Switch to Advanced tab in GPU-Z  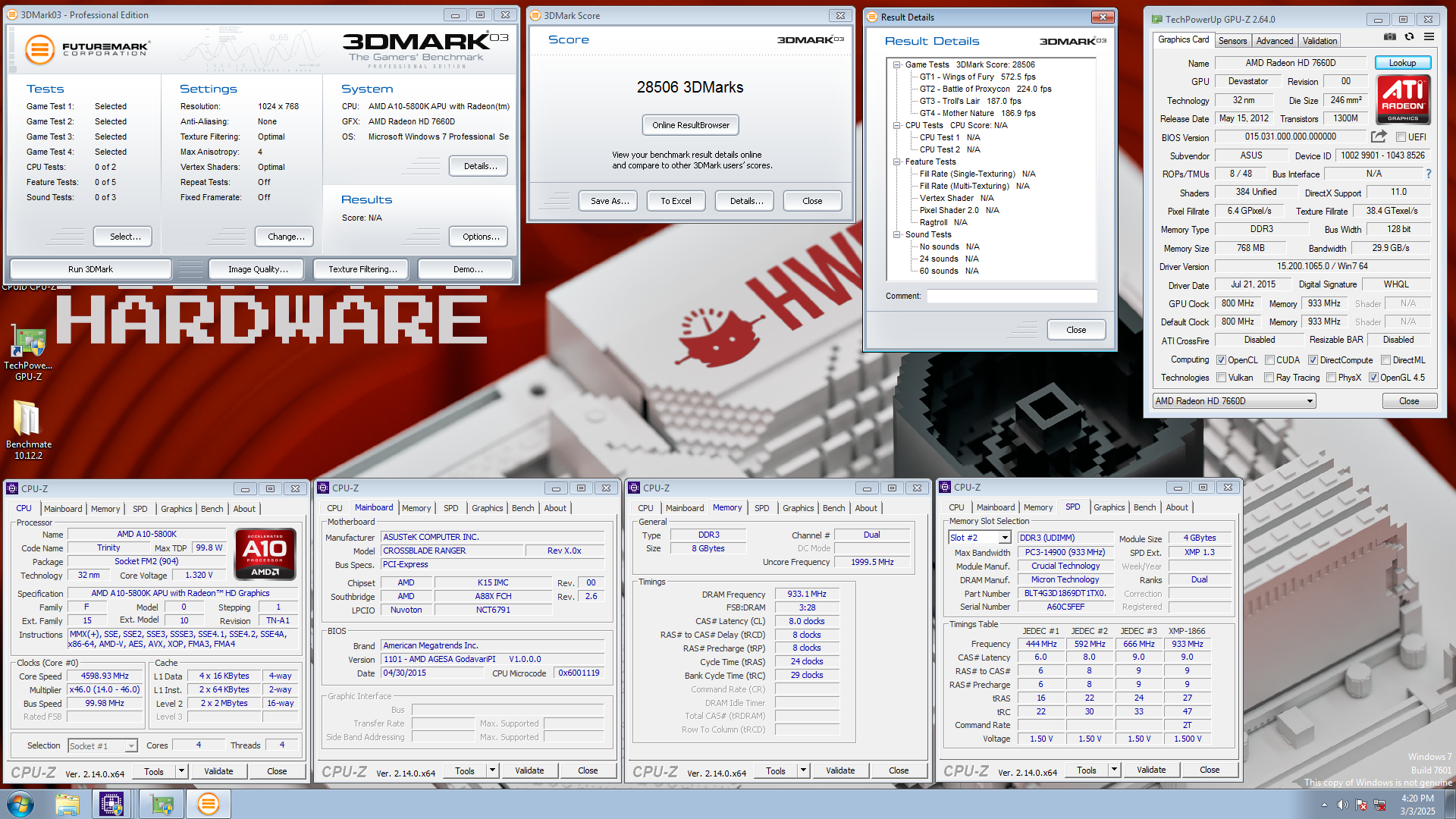pos(1274,41)
